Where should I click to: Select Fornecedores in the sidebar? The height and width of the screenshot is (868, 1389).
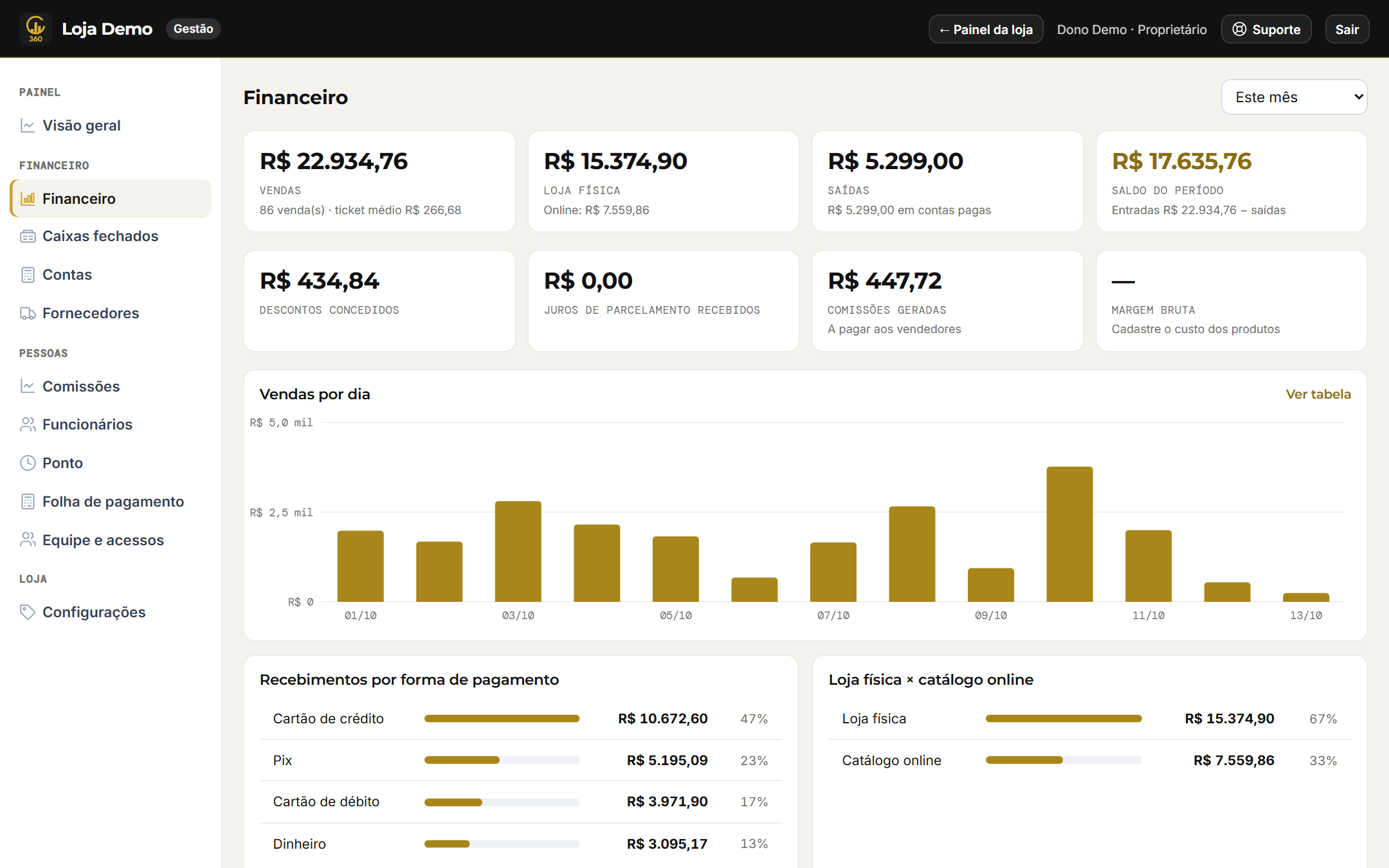[x=111, y=313]
